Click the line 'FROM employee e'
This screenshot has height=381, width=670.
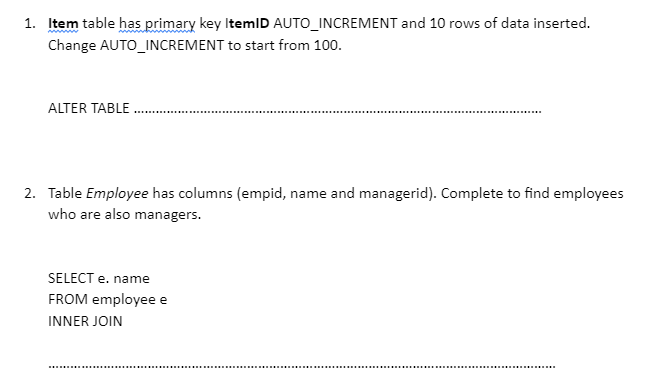point(107,299)
